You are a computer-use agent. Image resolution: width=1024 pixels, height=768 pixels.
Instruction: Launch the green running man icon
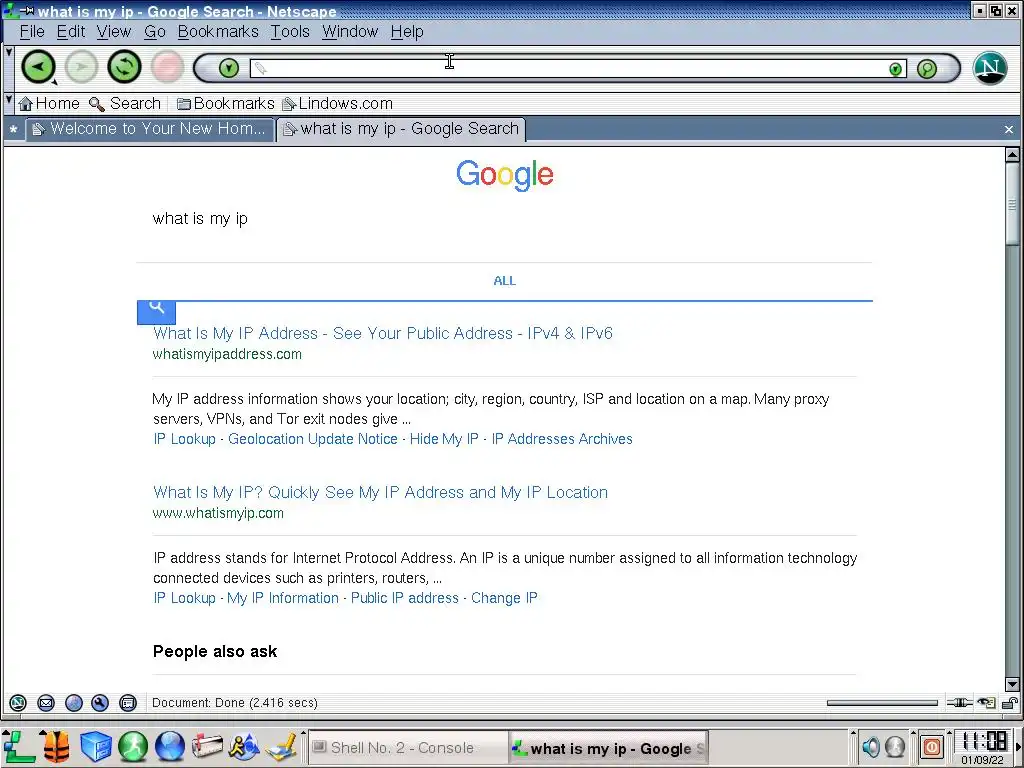click(x=133, y=747)
